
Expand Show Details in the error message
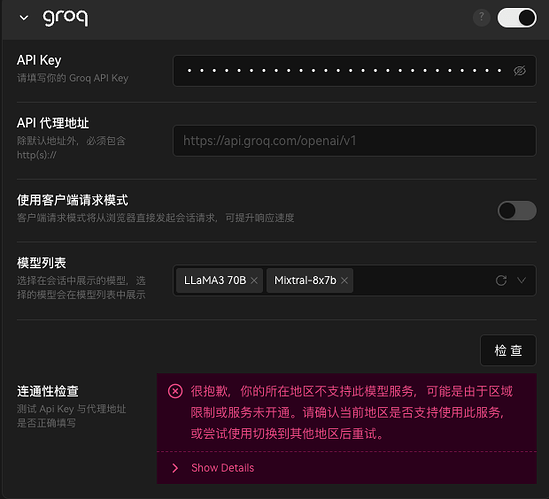(x=222, y=468)
